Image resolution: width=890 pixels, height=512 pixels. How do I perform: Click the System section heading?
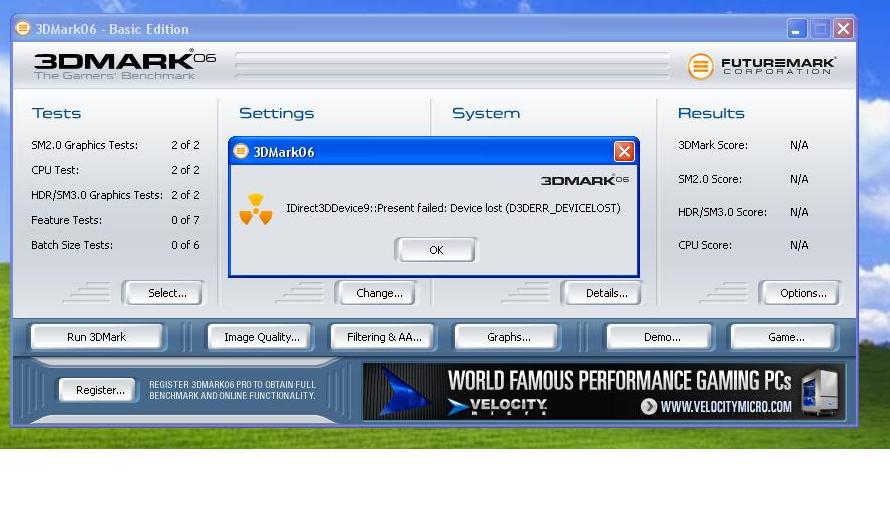click(x=486, y=113)
